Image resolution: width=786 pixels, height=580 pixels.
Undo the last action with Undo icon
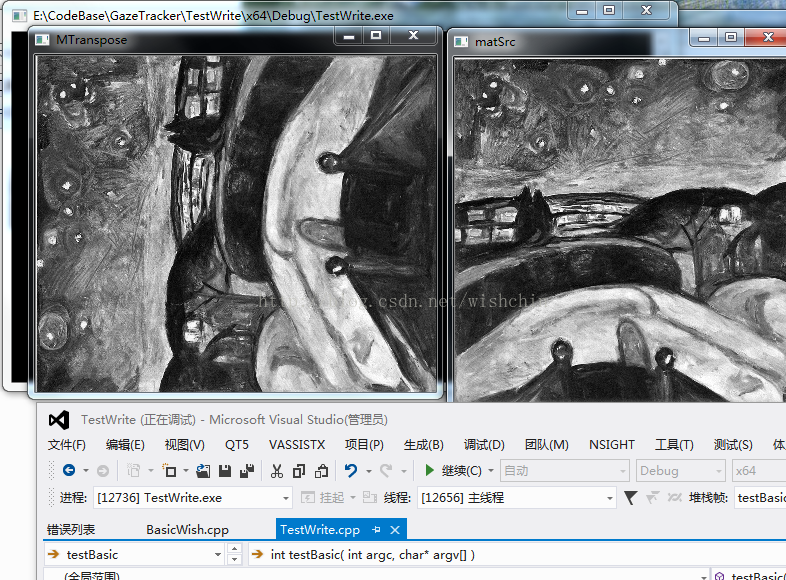(x=351, y=471)
